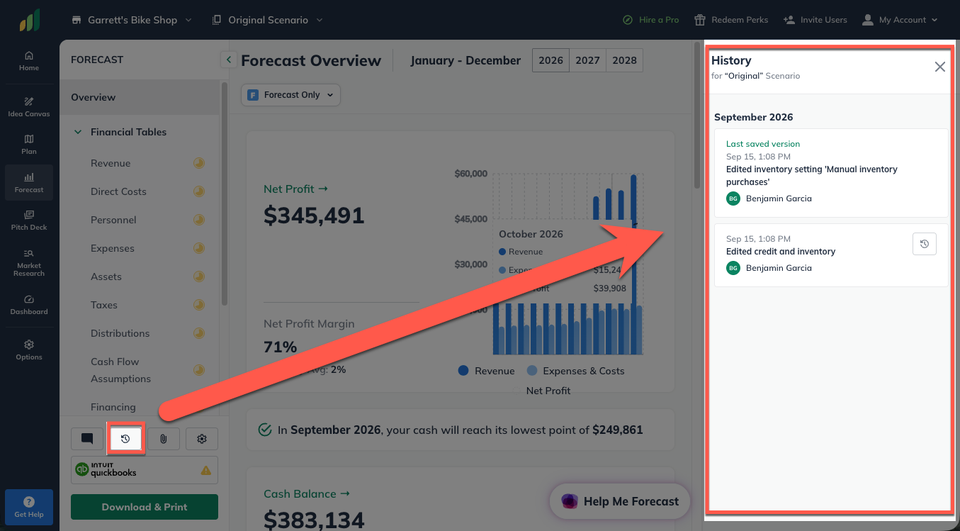
Task: Click the QuickBooks integration button
Action: (x=144, y=470)
